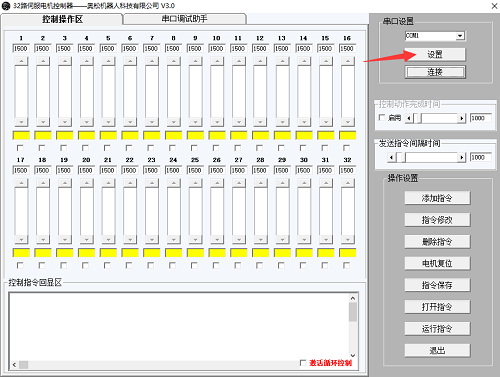Image resolution: width=500 pixels, height=377 pixels.
Task: Click horizontal scrollbar thumb in 控制指令回显区 box
Action: 23,365
